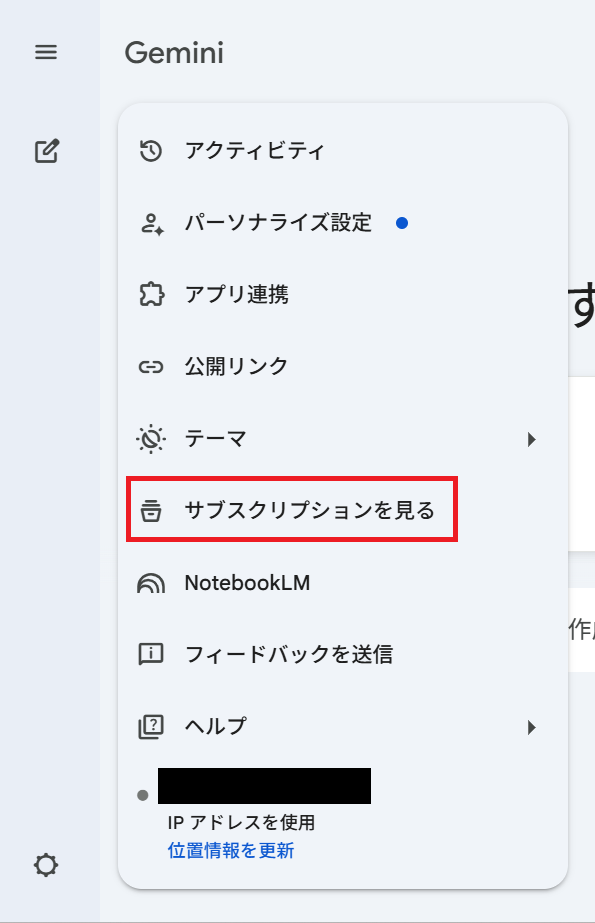Choose サブスクリプションを見る menu entry
The width and height of the screenshot is (595, 923).
290,510
